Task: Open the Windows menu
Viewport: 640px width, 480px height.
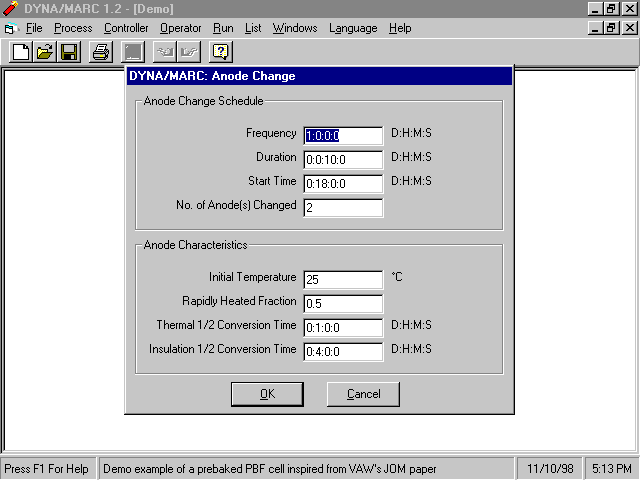Action: click(x=295, y=28)
